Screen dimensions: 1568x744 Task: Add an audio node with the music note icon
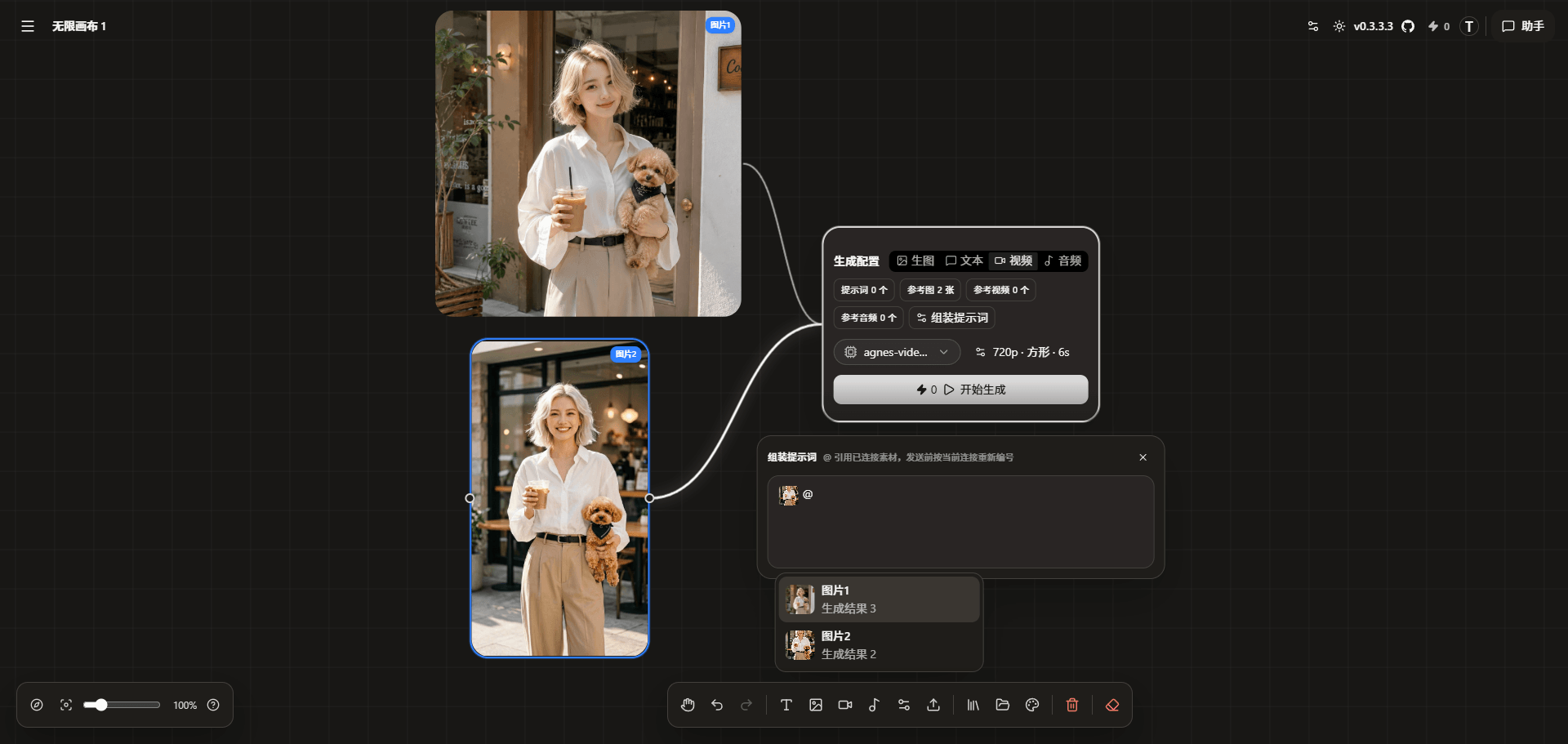tap(874, 705)
